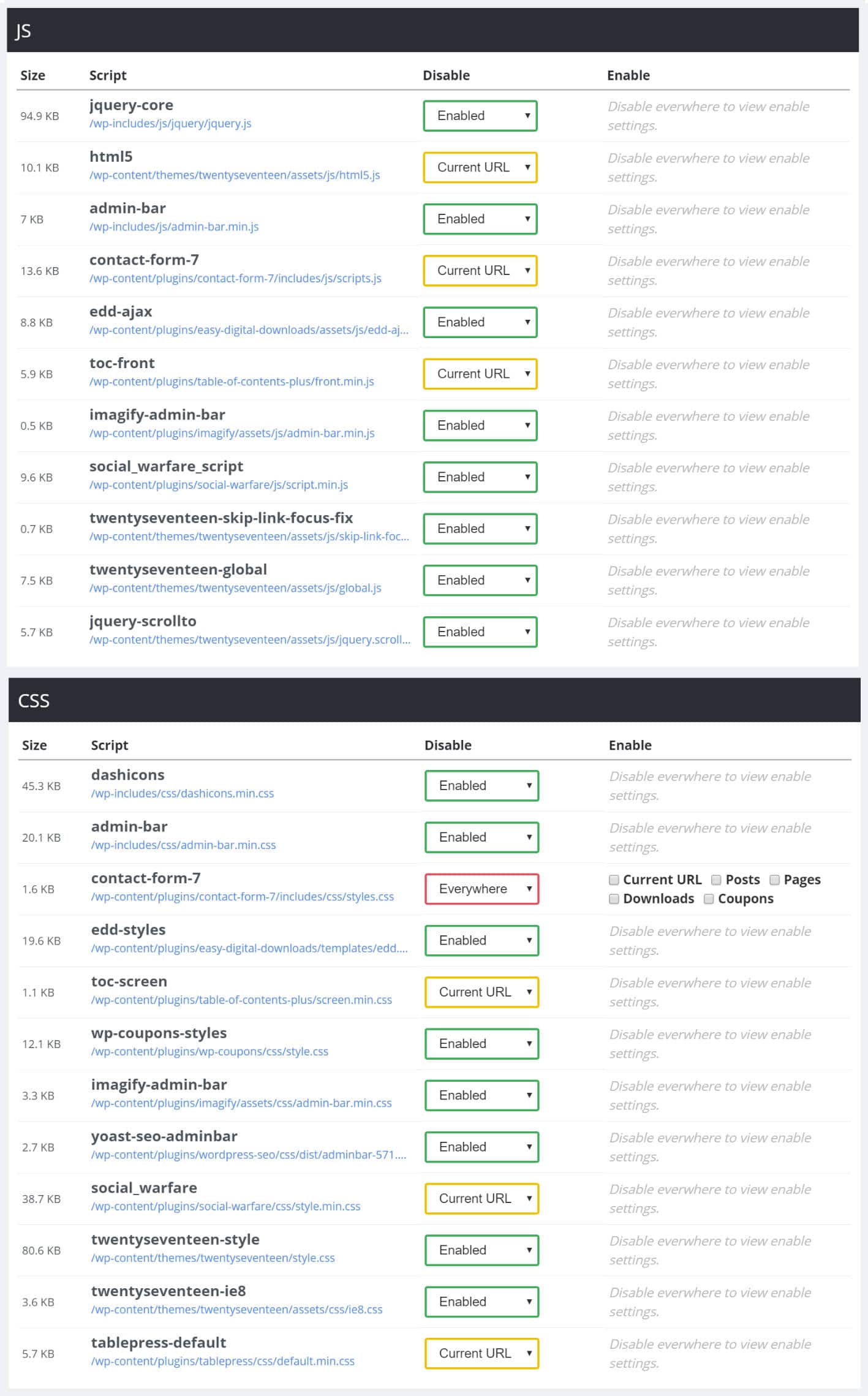Open the jquery-core Enabled dropdown

click(x=480, y=115)
